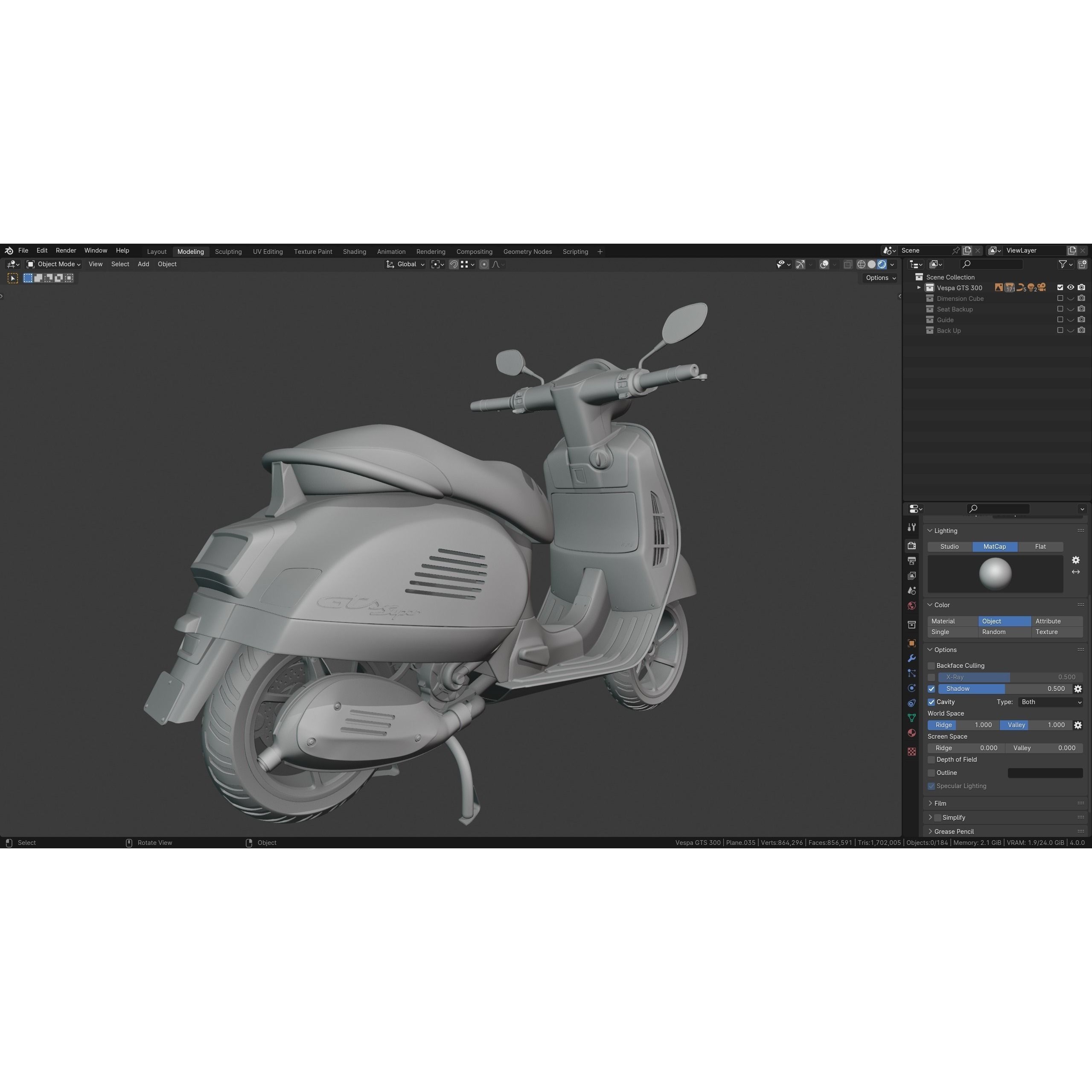Open the viewport Add menu
1092x1092 pixels.
pyautogui.click(x=143, y=264)
